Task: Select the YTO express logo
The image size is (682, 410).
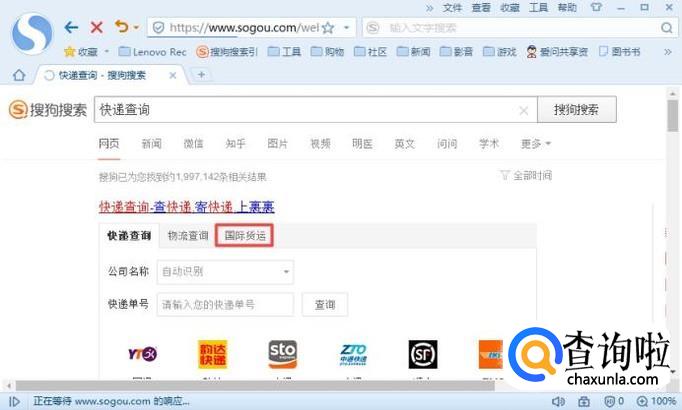Action: point(142,354)
